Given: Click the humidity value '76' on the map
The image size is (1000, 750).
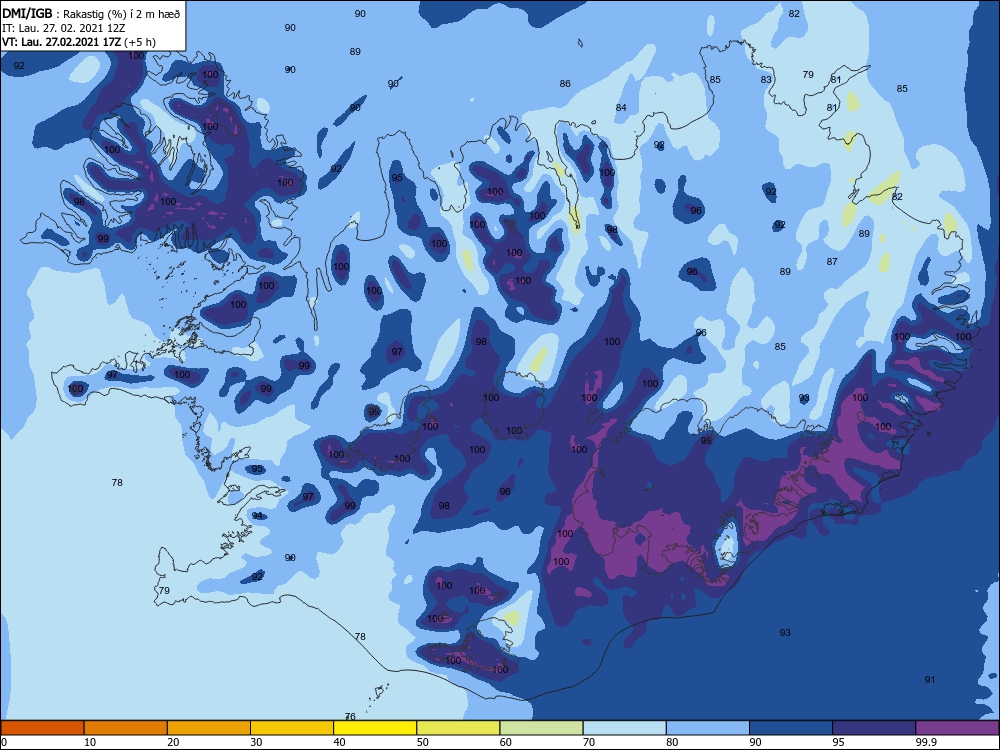Looking at the screenshot, I should click(x=349, y=717).
